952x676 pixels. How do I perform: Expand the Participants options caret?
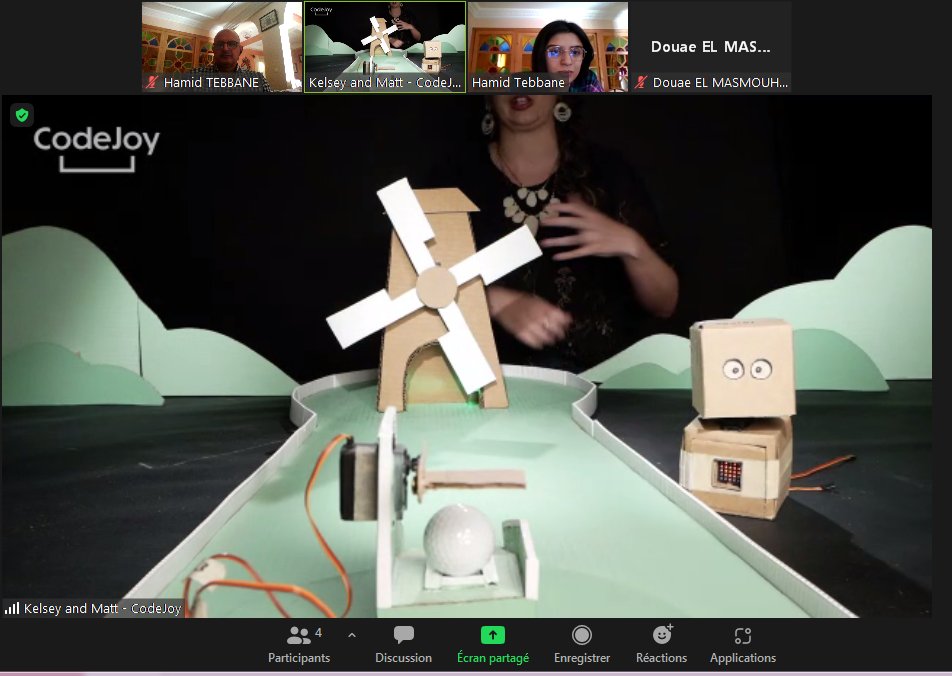352,635
